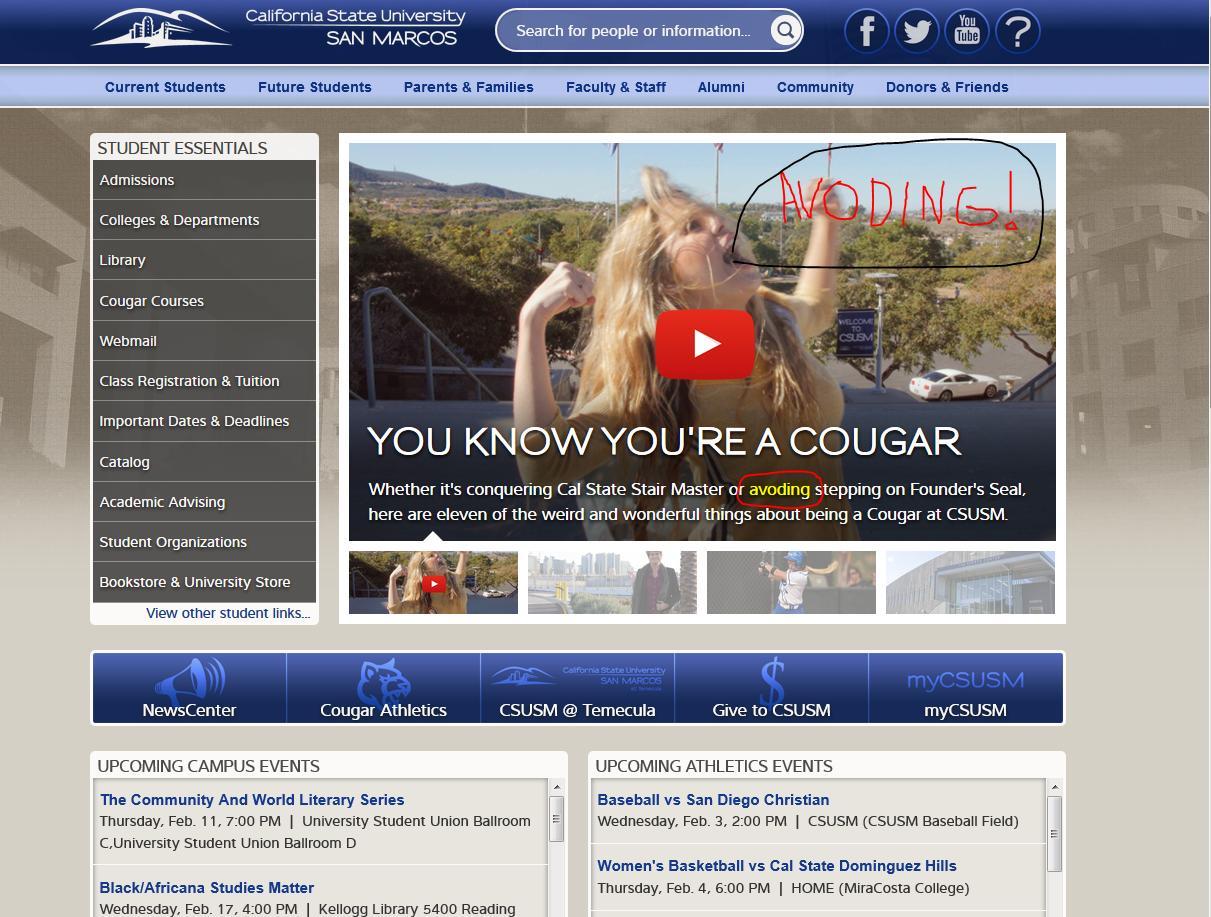Play the Cougar video

coord(703,343)
